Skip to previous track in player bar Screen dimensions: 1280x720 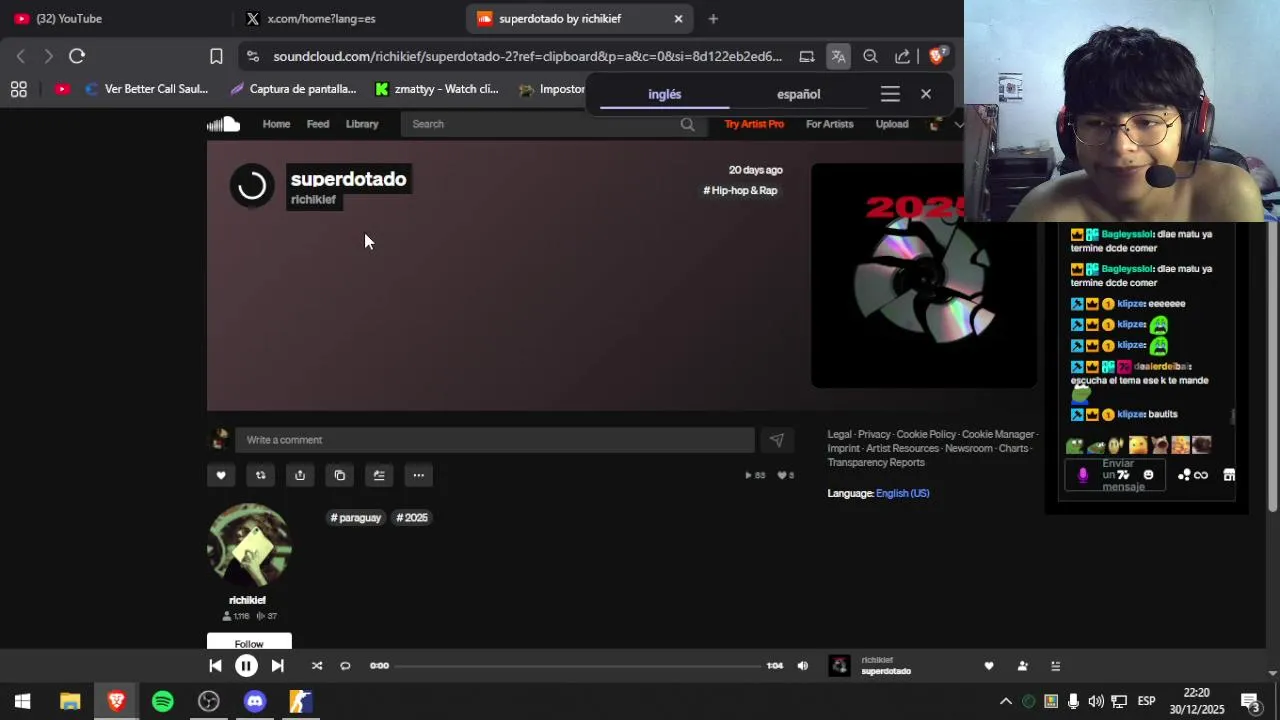215,666
